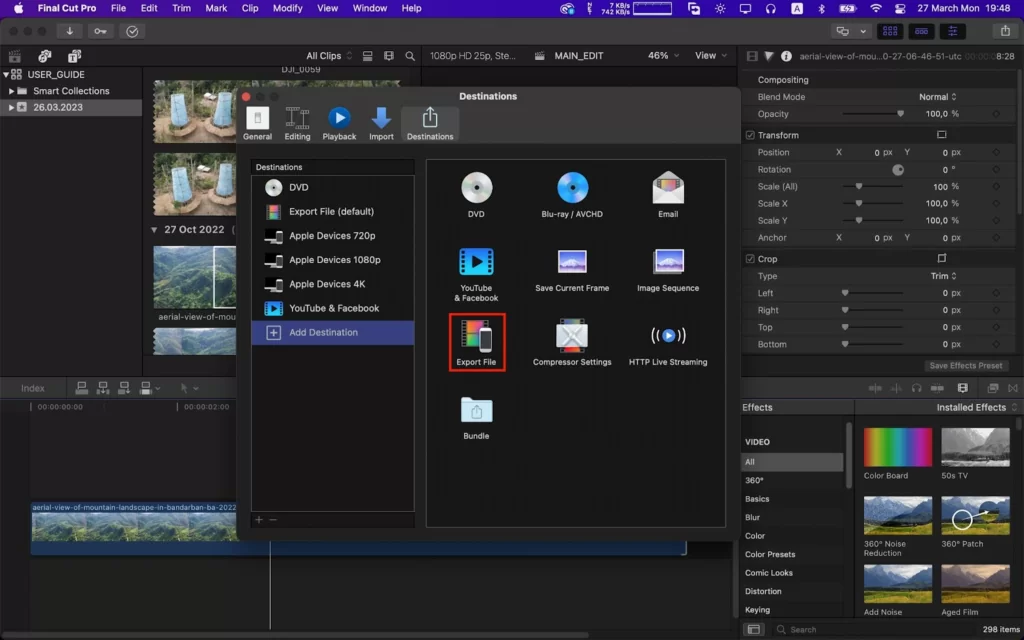Screen dimensions: 1024x640
Task: Select YouTube & Facebook icon in grid
Action: pos(476,262)
